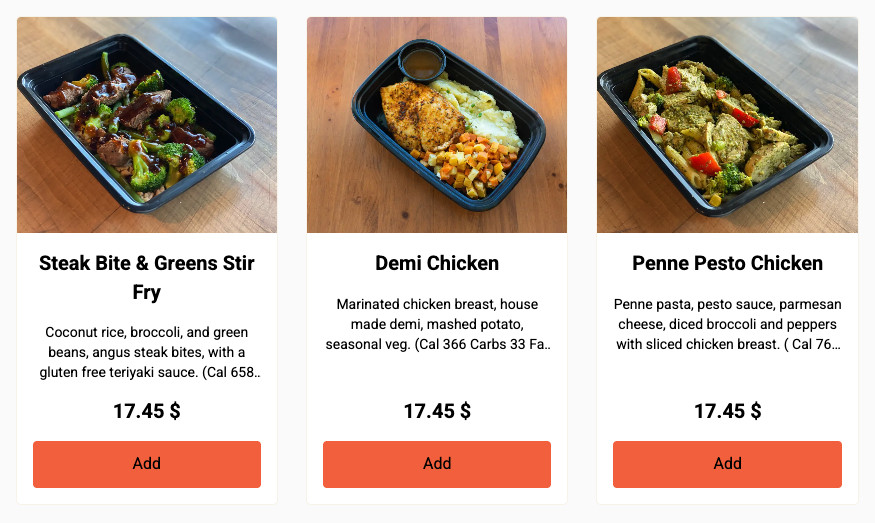Click the price of Penne Pesto Chicken
This screenshot has width=875, height=523.
(727, 411)
